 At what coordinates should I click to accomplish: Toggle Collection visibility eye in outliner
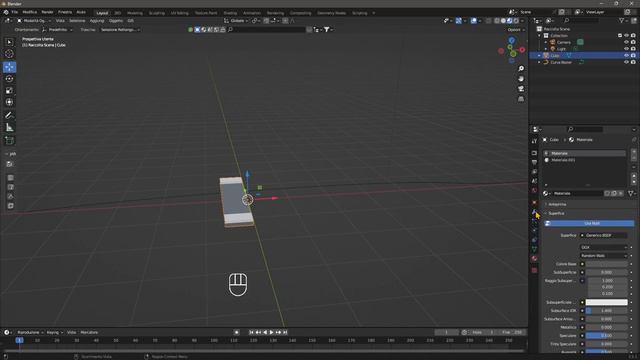[x=627, y=36]
